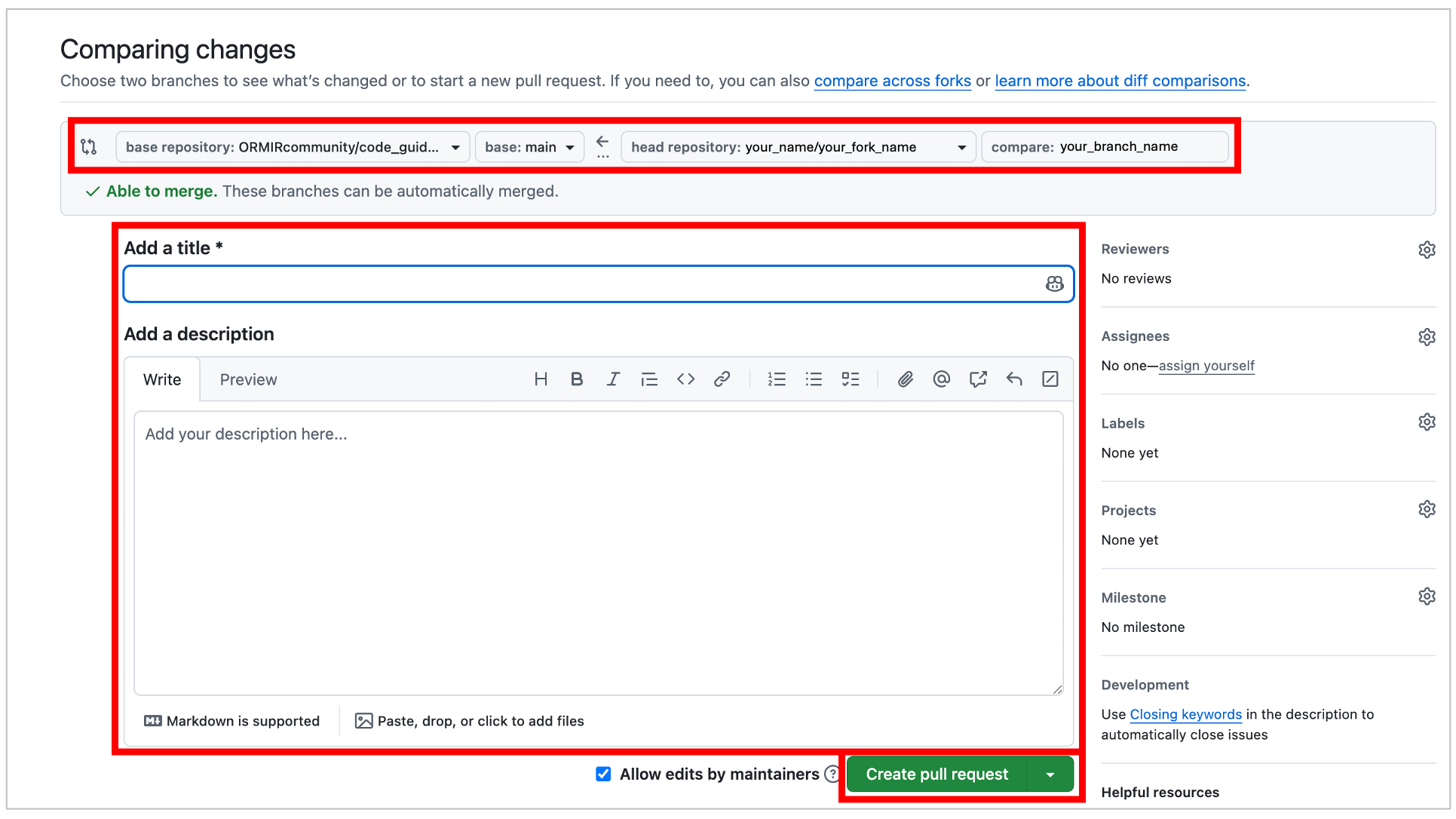Click the Projects heading
Viewport: 1456px width, 819px height.
coord(1128,511)
